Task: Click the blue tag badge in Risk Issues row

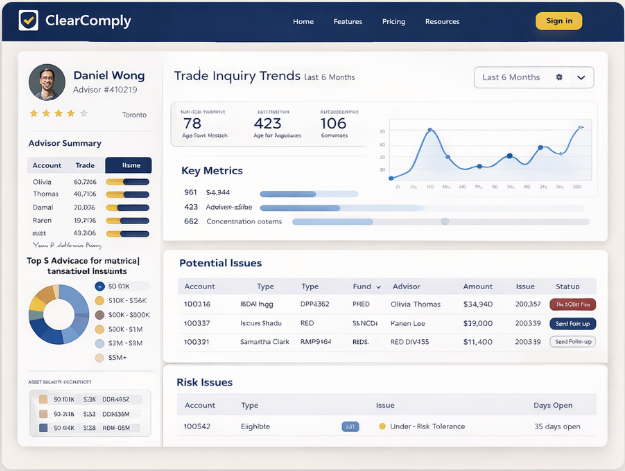Action: pos(350,426)
